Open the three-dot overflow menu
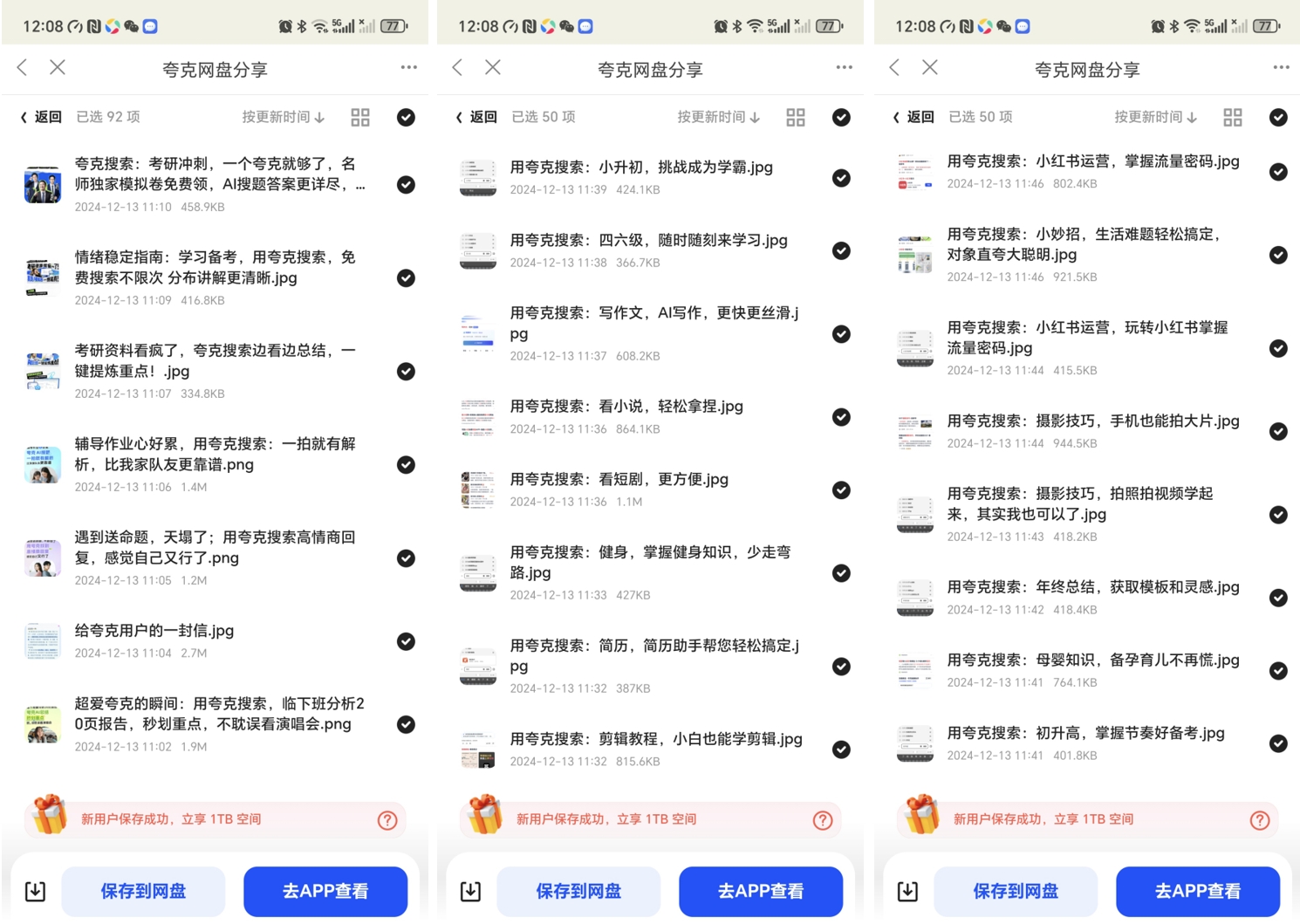This screenshot has height=924, width=1300. (407, 67)
